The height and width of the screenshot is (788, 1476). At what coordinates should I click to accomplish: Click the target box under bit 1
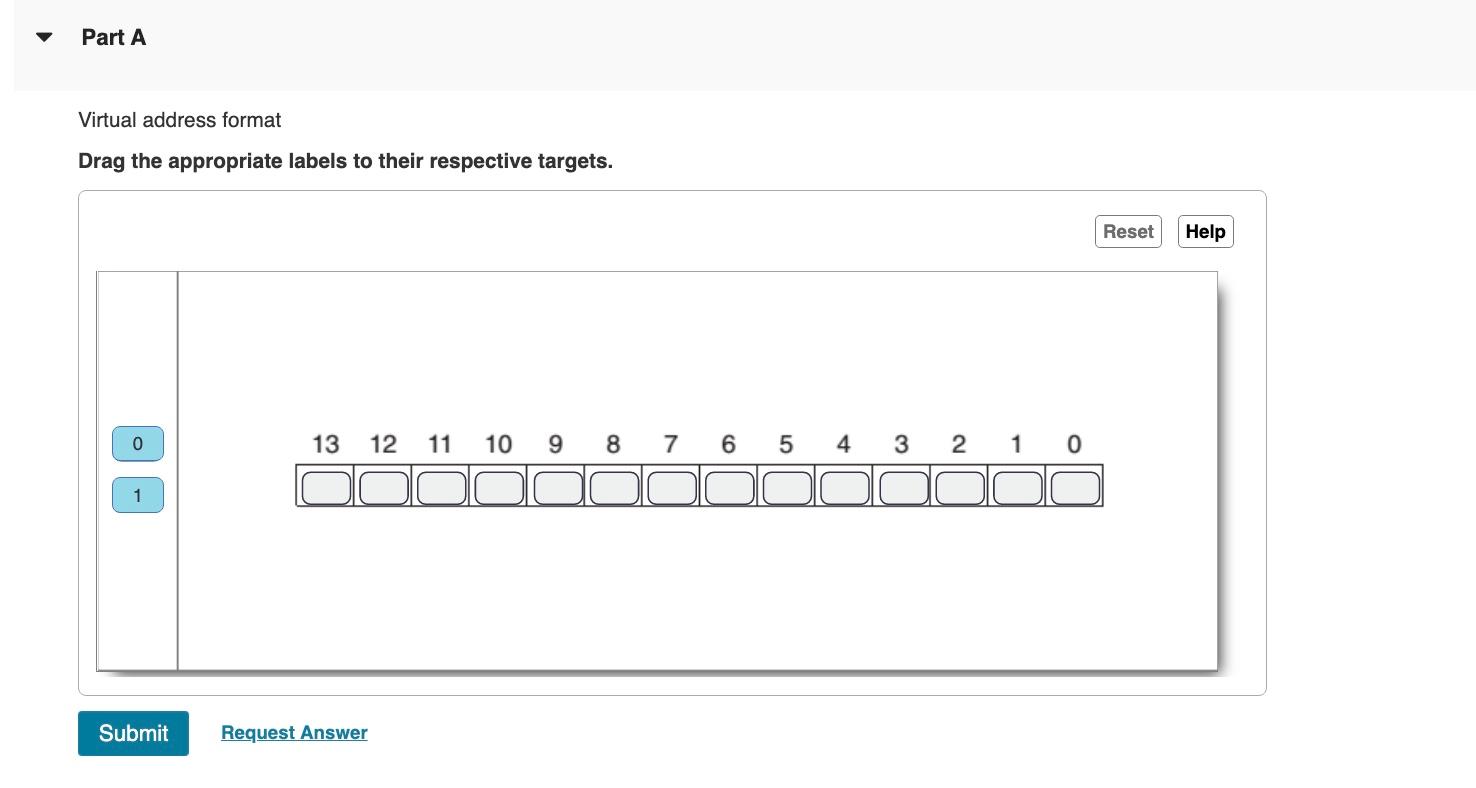click(x=1018, y=488)
